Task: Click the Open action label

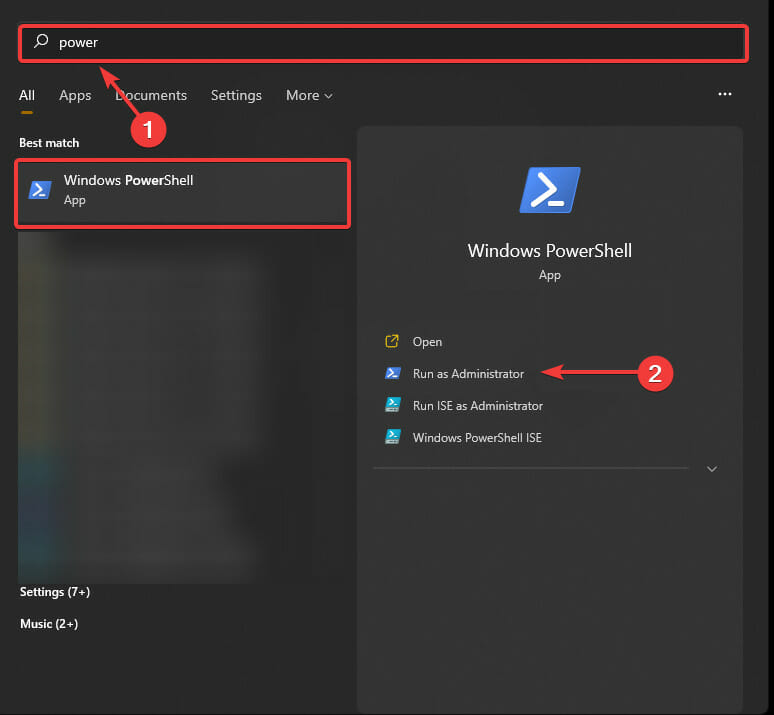Action: pos(427,342)
